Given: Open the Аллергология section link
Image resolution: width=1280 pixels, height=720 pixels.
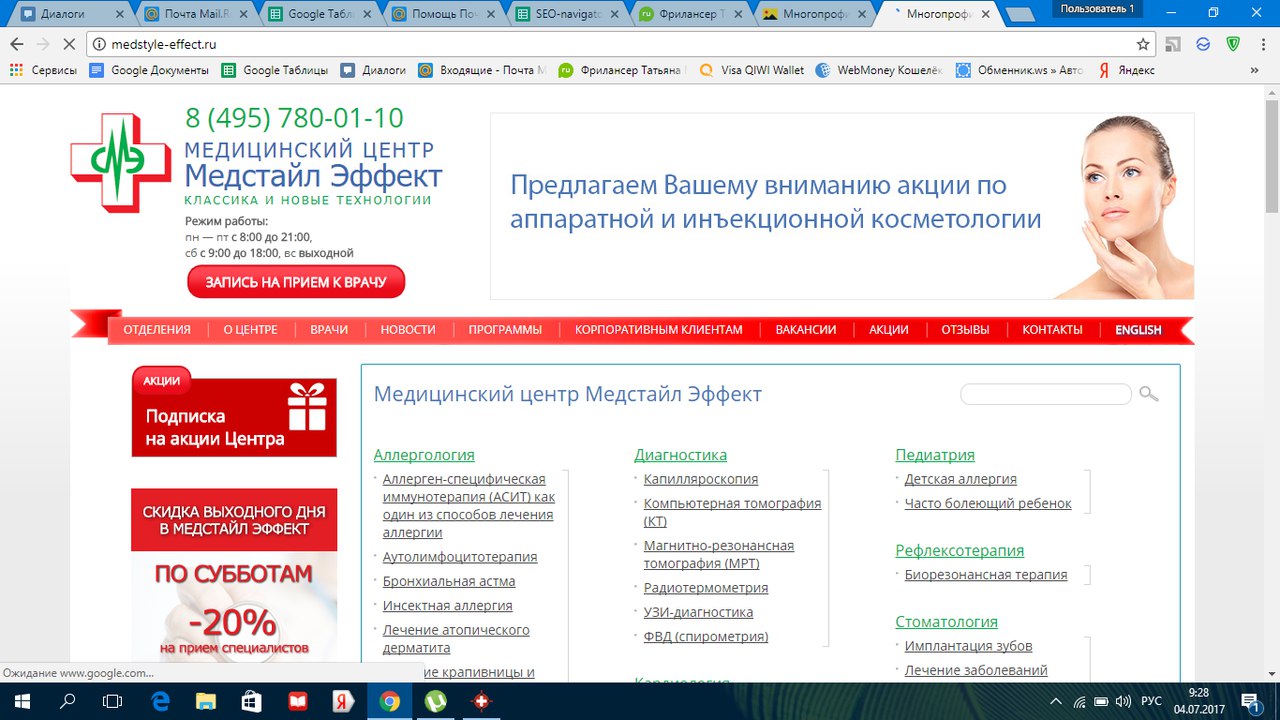Looking at the screenshot, I should click(x=424, y=455).
